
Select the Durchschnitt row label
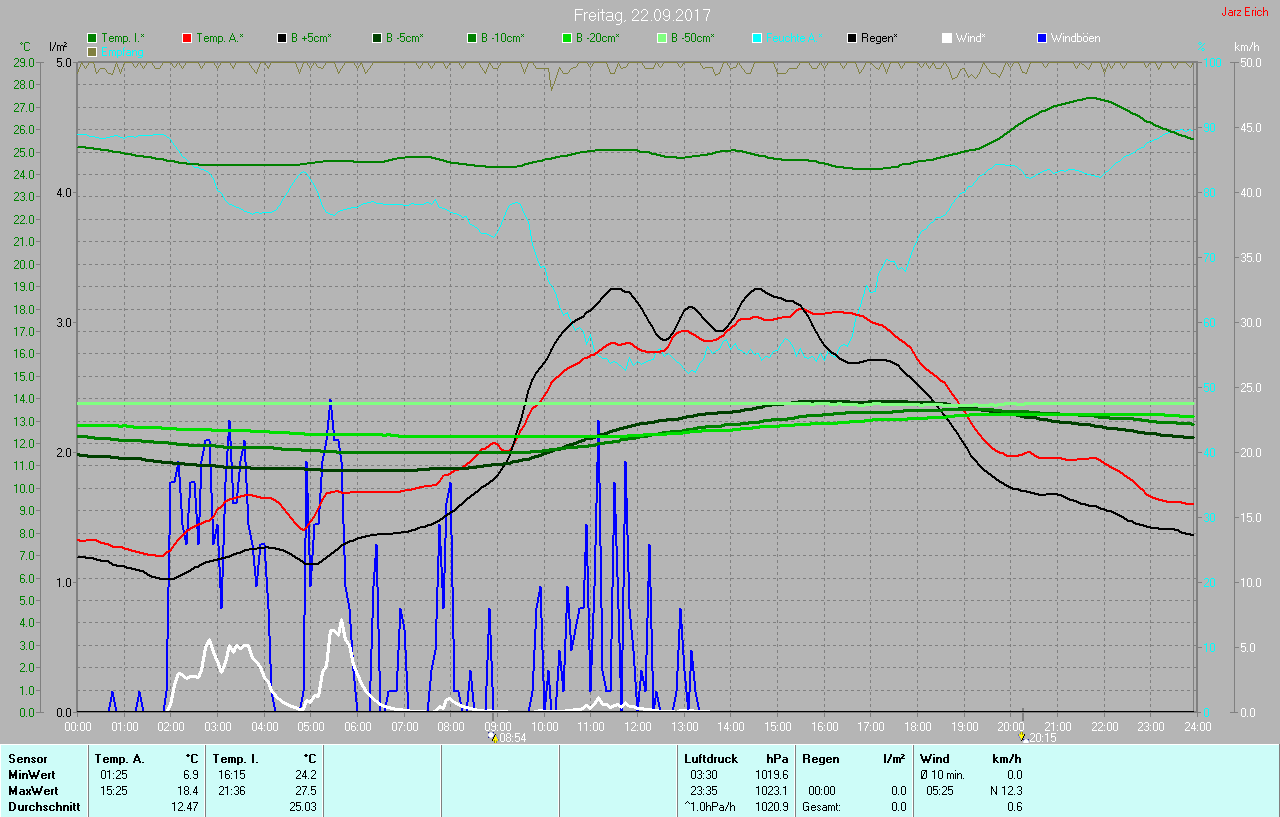coord(44,806)
